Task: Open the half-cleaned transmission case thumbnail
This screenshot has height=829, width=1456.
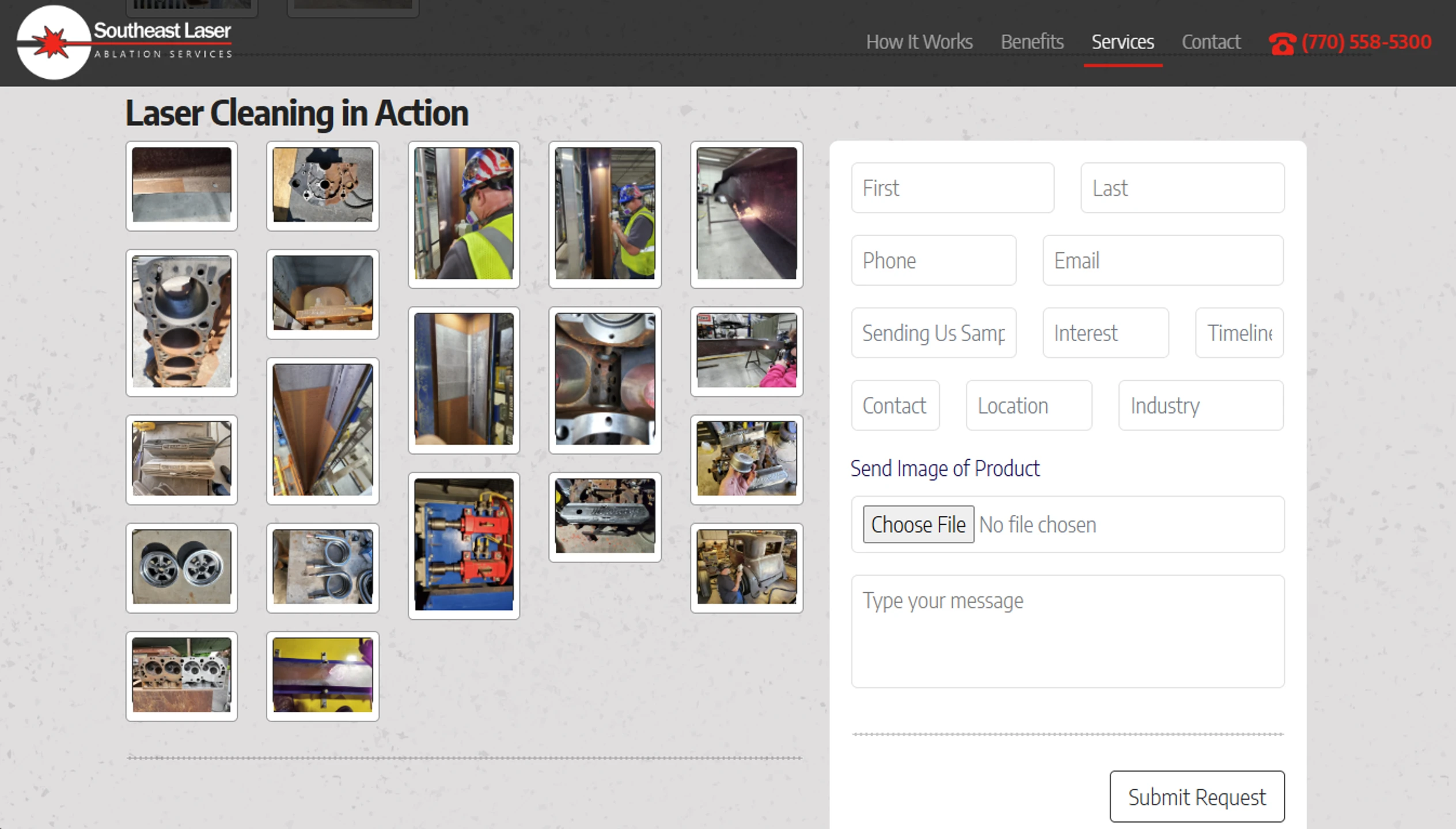Action: 323,186
